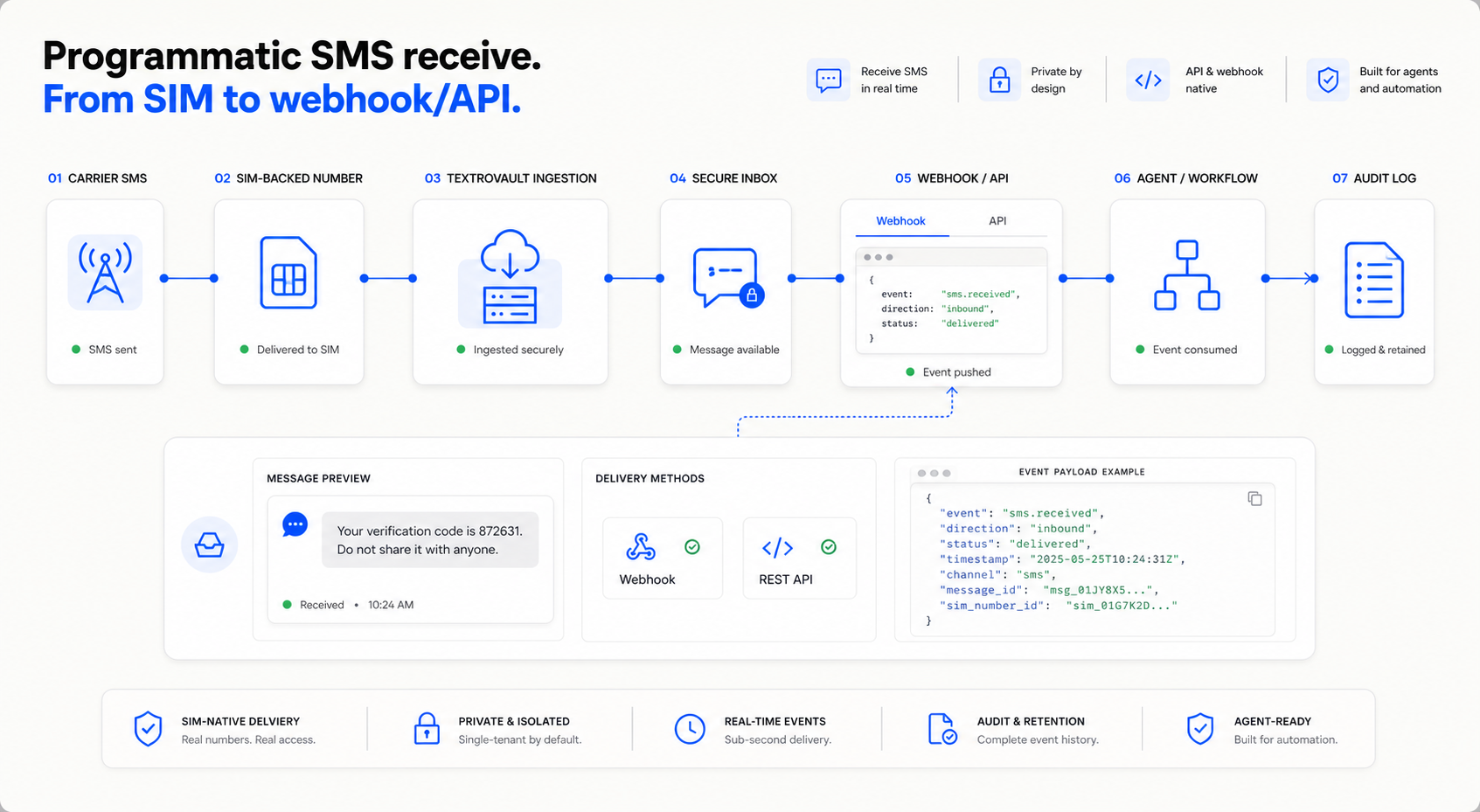Click the Secure Inbox locked message icon
Screen dimensions: 1480x812
tap(728, 278)
